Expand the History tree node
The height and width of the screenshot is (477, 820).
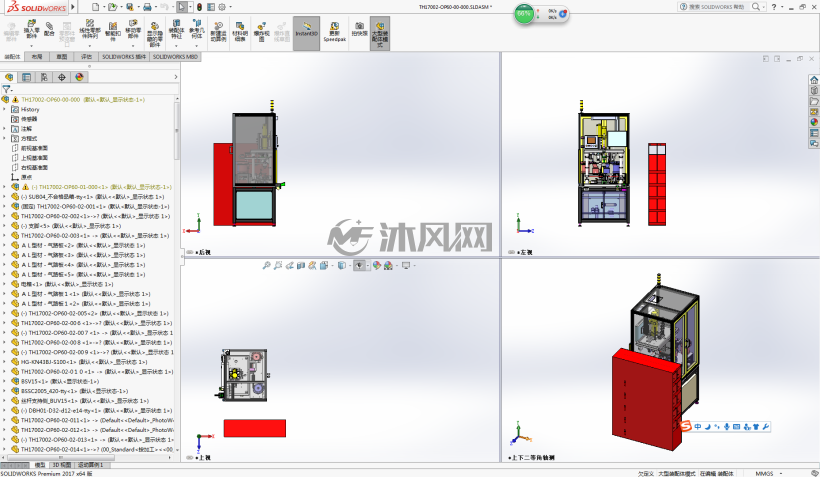point(5,109)
